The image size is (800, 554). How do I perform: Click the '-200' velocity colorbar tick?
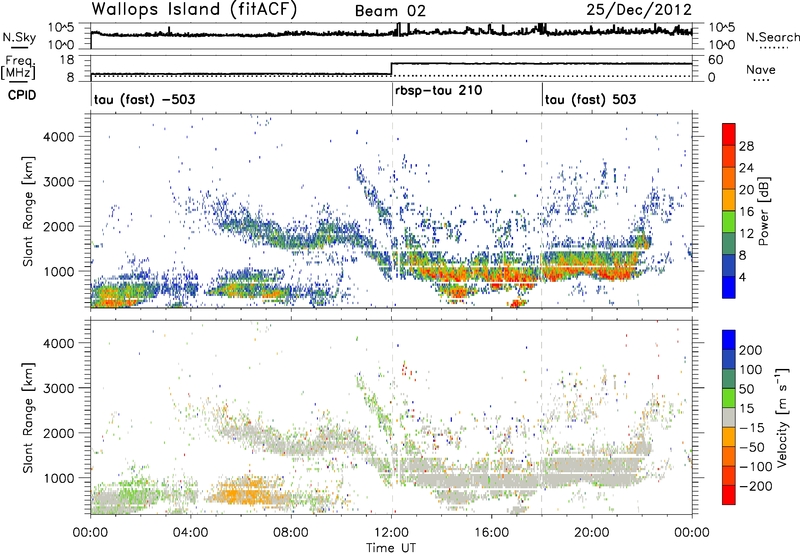pyautogui.click(x=756, y=486)
